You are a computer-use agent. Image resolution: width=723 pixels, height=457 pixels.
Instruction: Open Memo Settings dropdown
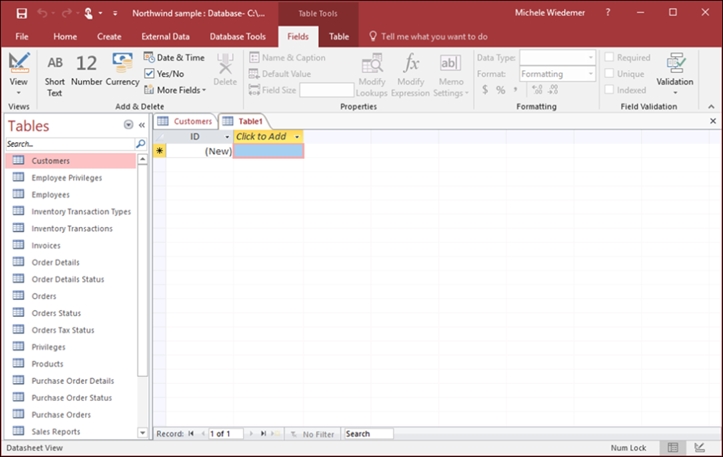[x=450, y=75]
